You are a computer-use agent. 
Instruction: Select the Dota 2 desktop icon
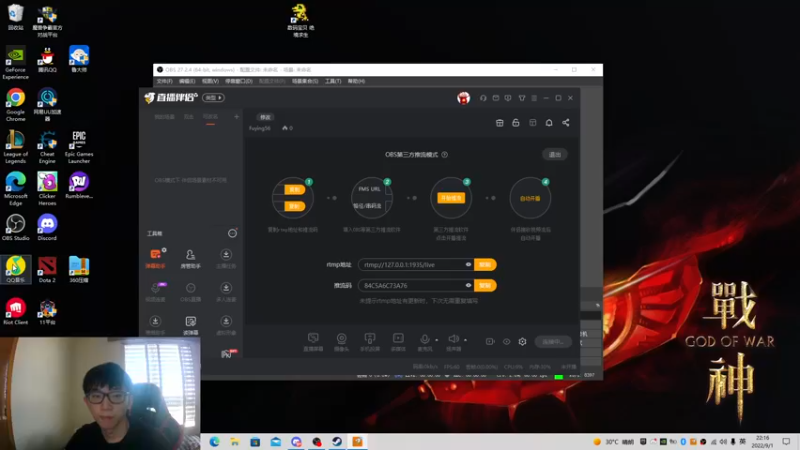(x=47, y=269)
